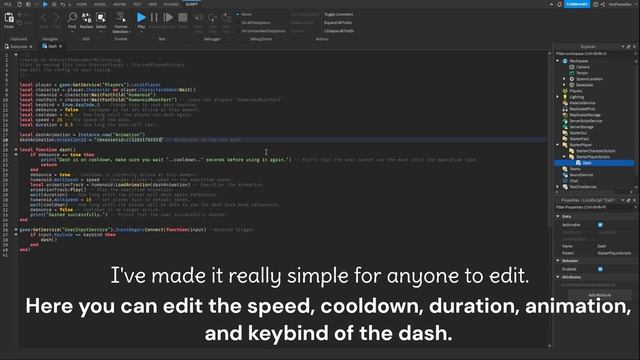Select the On Unhandled Exceptions option
The width and height of the screenshot is (640, 360).
coord(263,31)
